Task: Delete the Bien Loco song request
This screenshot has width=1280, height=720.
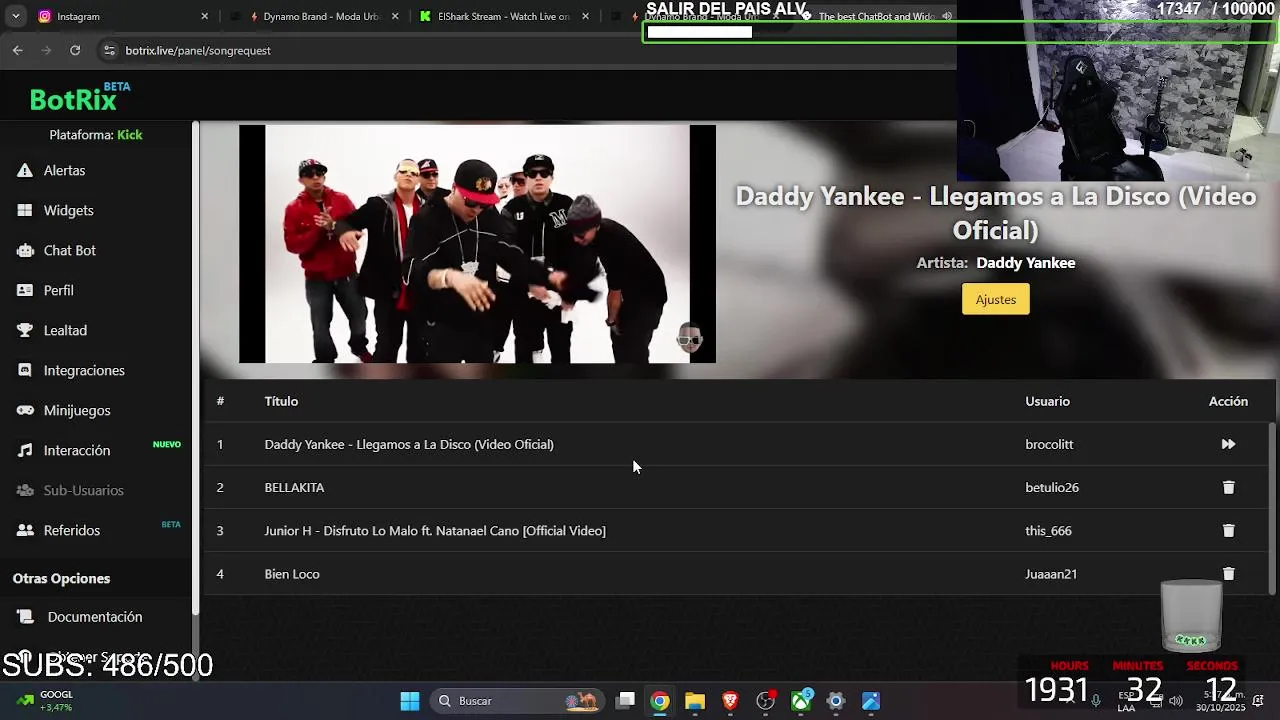Action: [x=1228, y=574]
